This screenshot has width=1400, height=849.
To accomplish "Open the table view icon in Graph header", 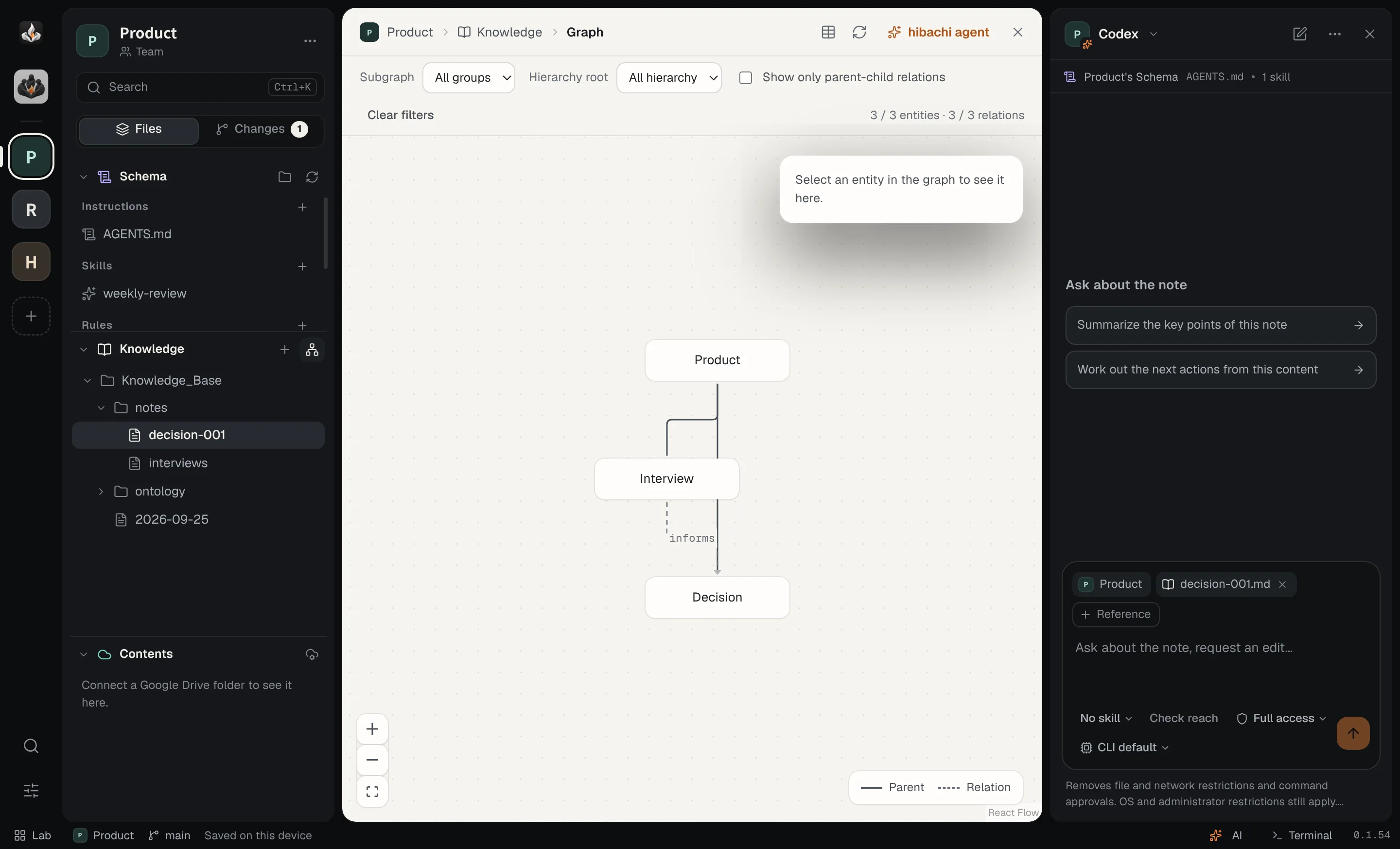I will point(828,33).
